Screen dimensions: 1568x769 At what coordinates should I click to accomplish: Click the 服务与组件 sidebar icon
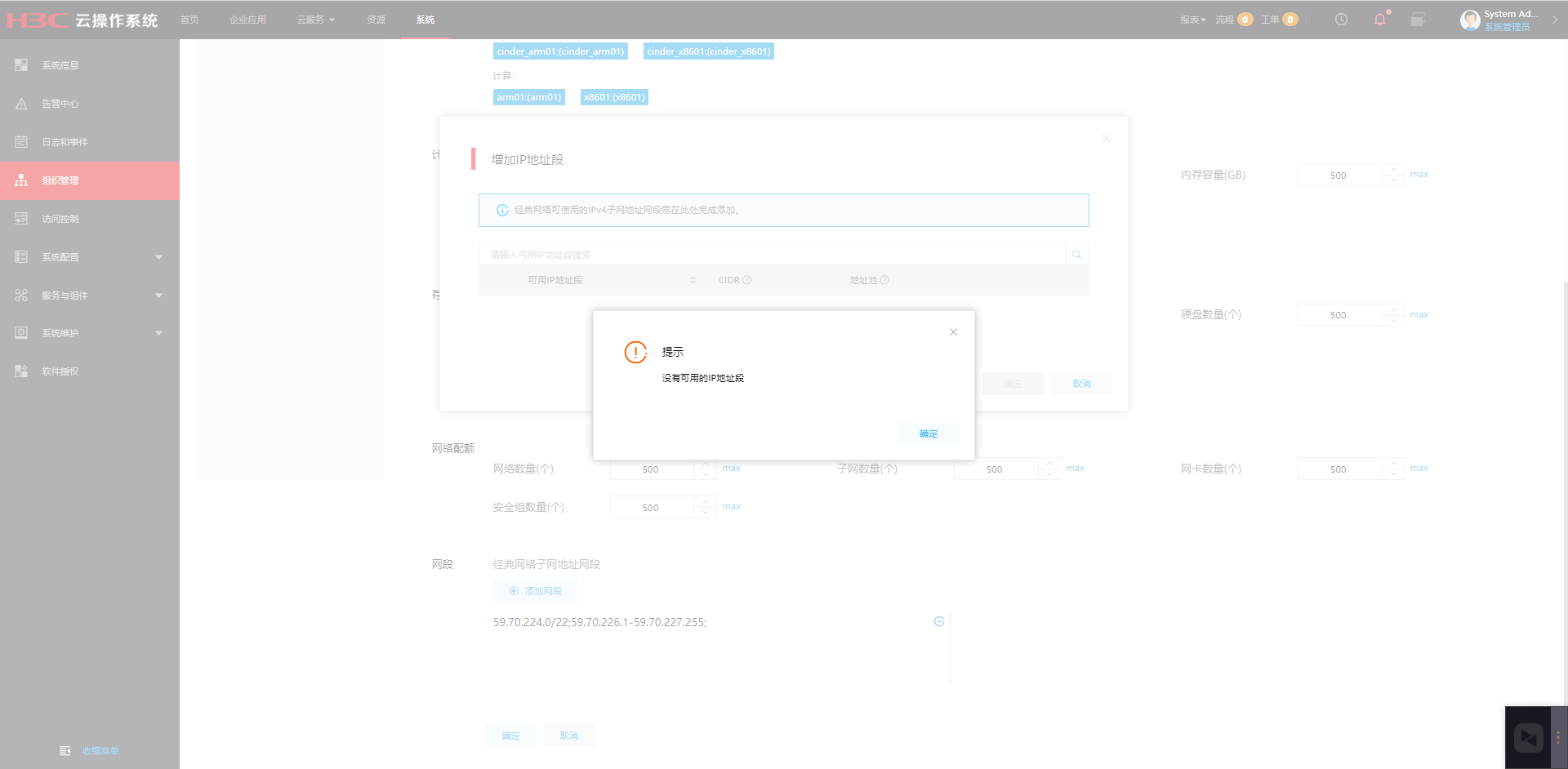click(21, 296)
